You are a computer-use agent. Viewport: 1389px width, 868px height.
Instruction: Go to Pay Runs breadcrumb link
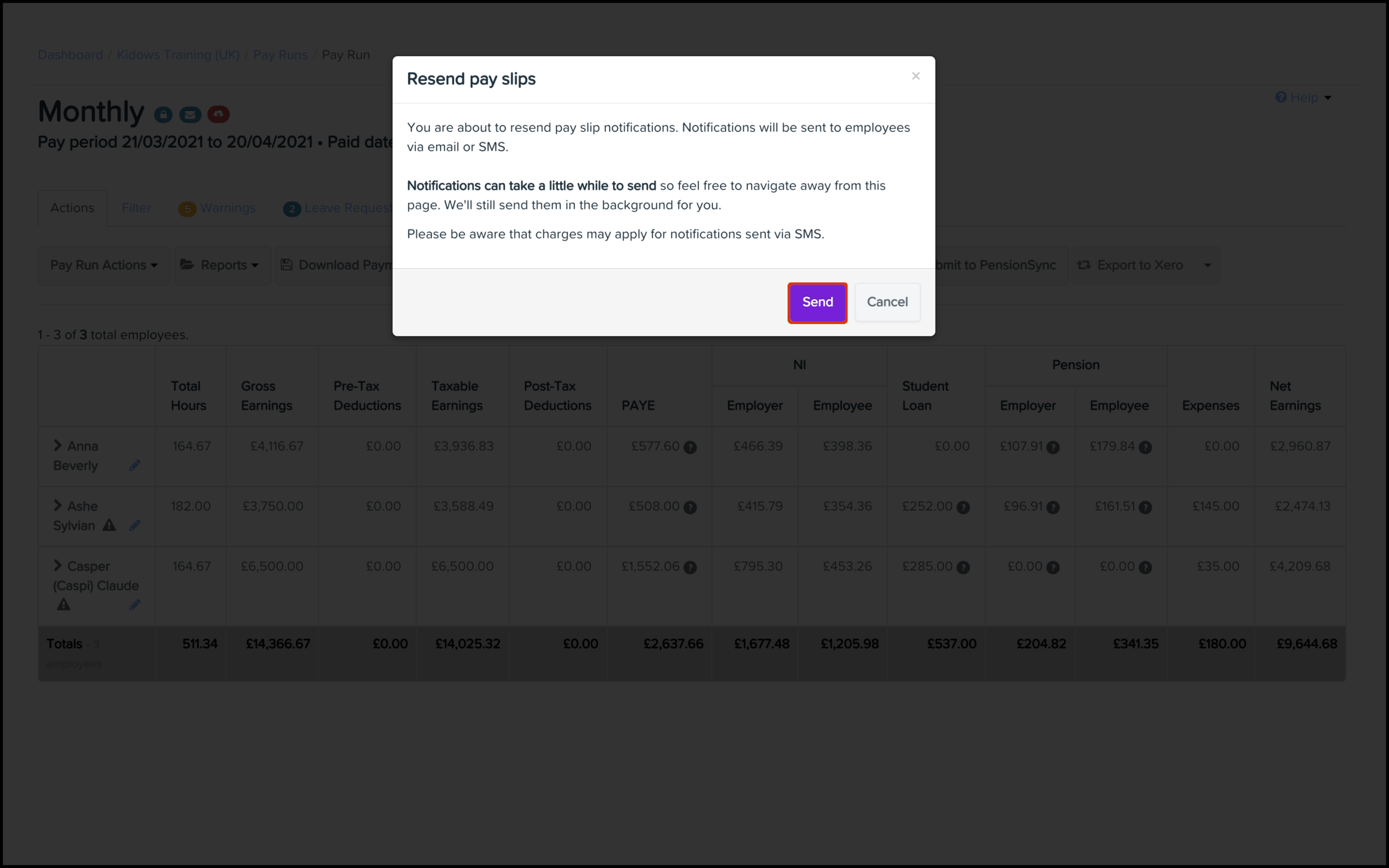pos(280,55)
